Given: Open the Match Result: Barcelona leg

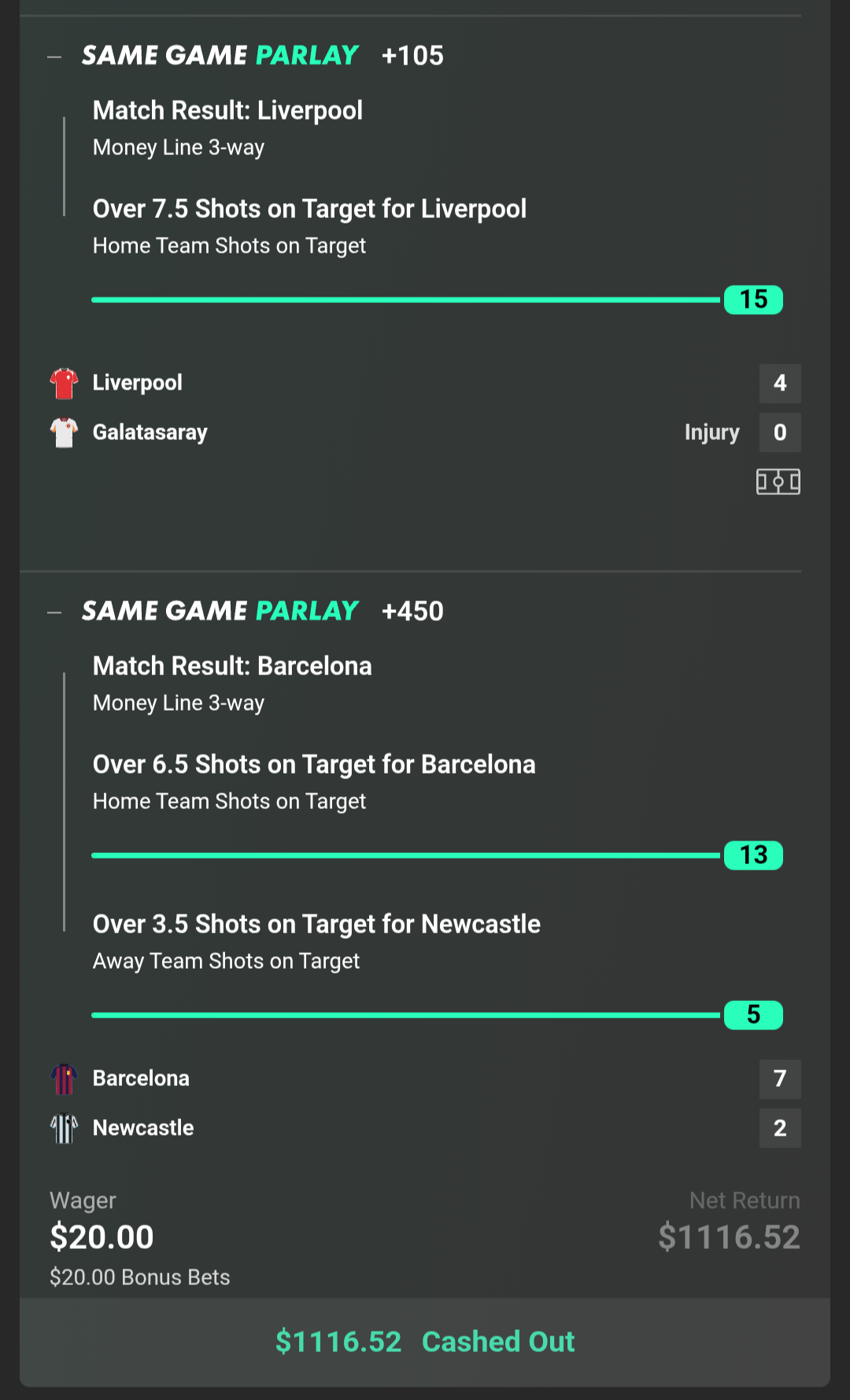Looking at the screenshot, I should pyautogui.click(x=232, y=667).
